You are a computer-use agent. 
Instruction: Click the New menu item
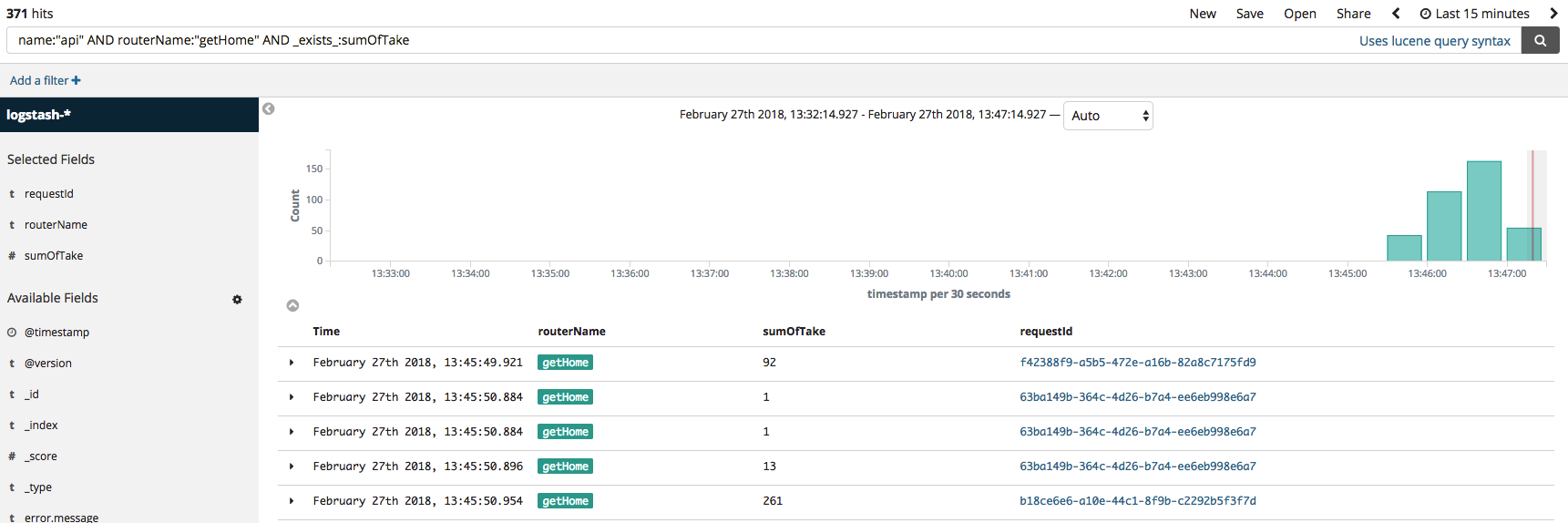point(1202,14)
